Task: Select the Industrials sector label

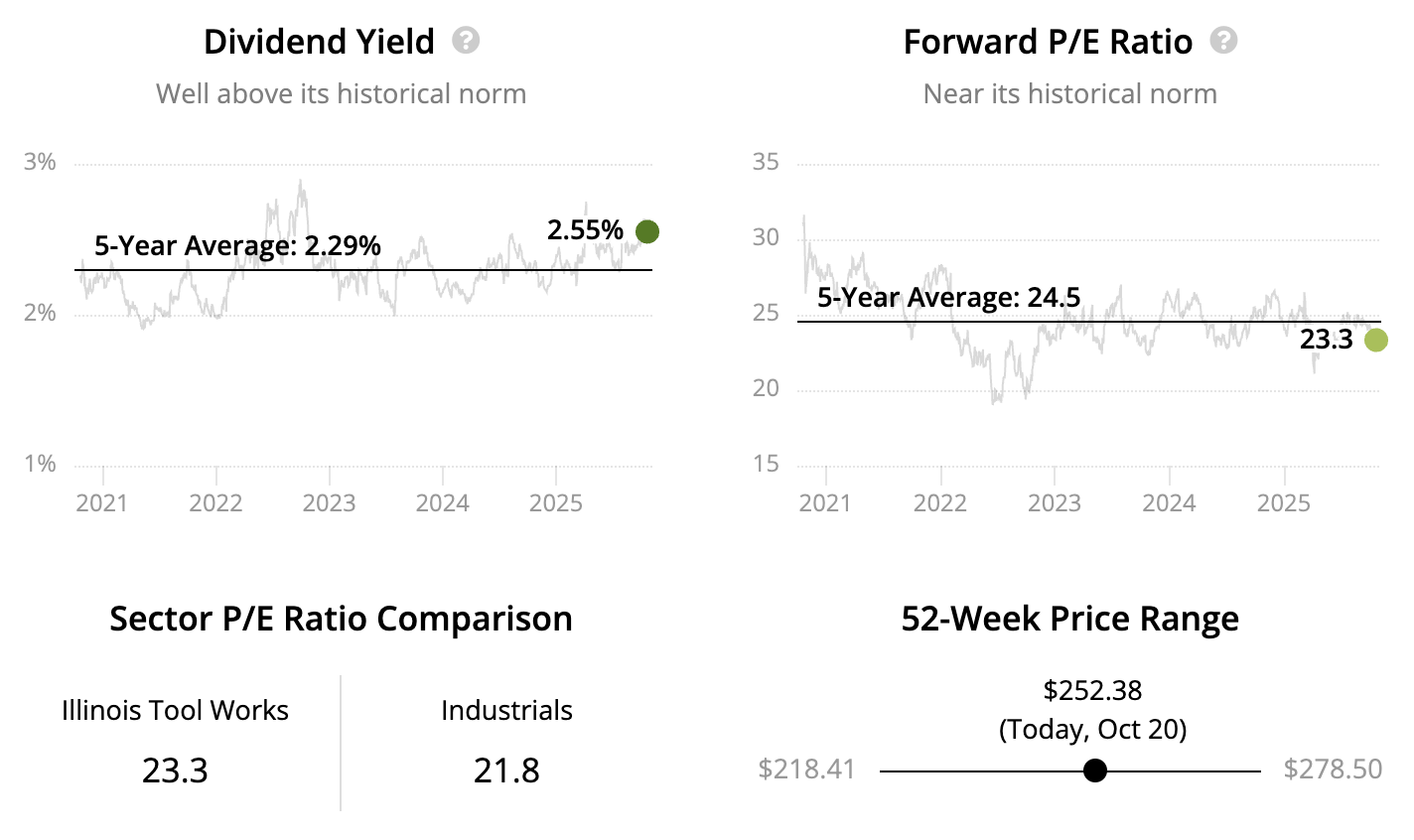Action: pyautogui.click(x=506, y=711)
